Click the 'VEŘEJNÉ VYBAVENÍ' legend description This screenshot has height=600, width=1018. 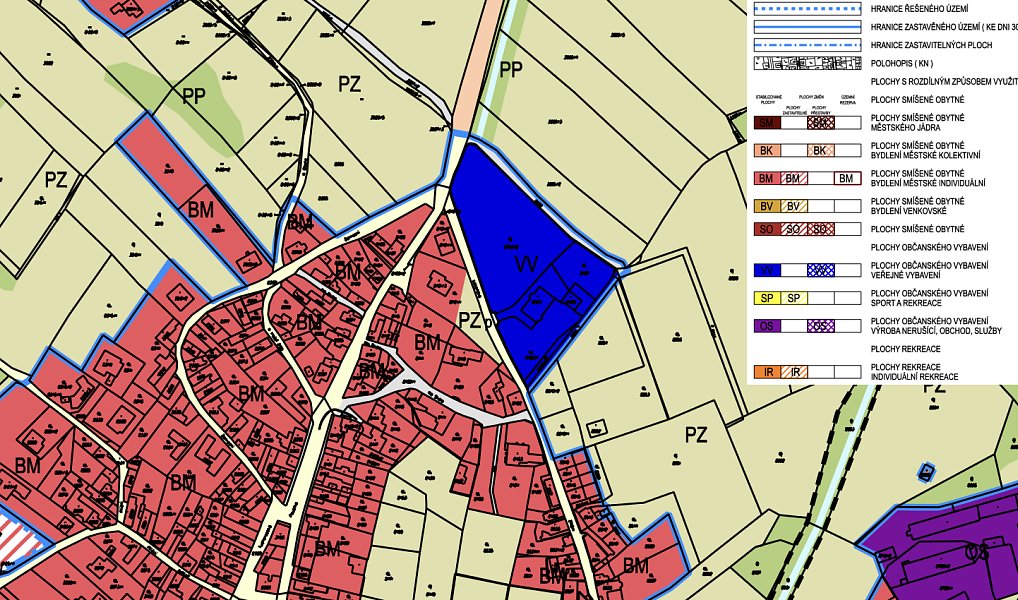click(x=907, y=275)
